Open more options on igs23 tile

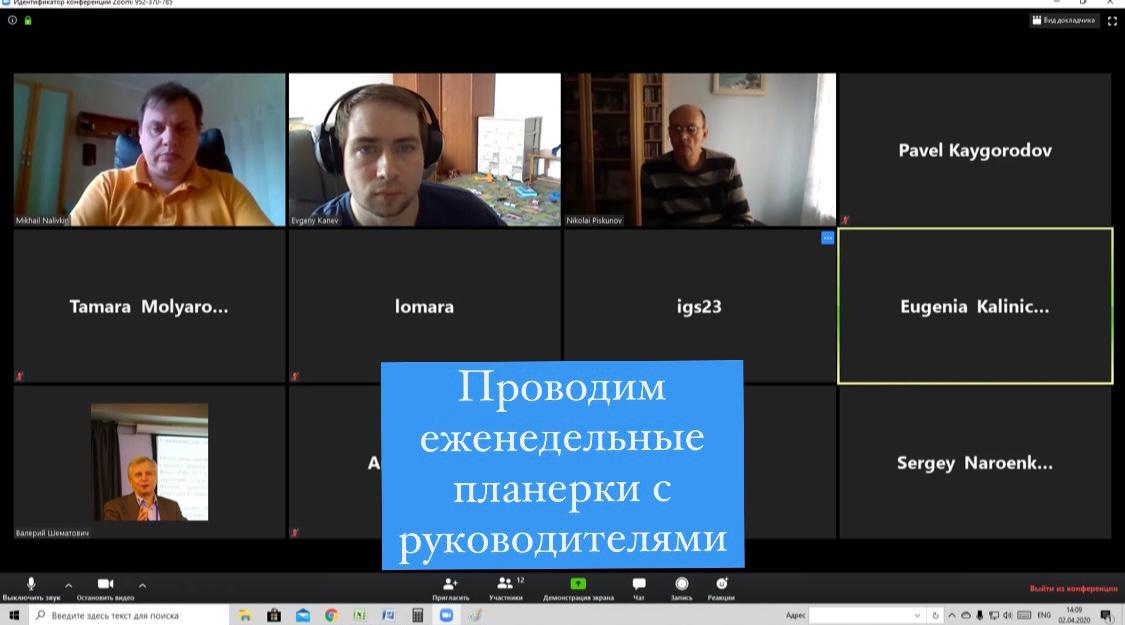827,238
